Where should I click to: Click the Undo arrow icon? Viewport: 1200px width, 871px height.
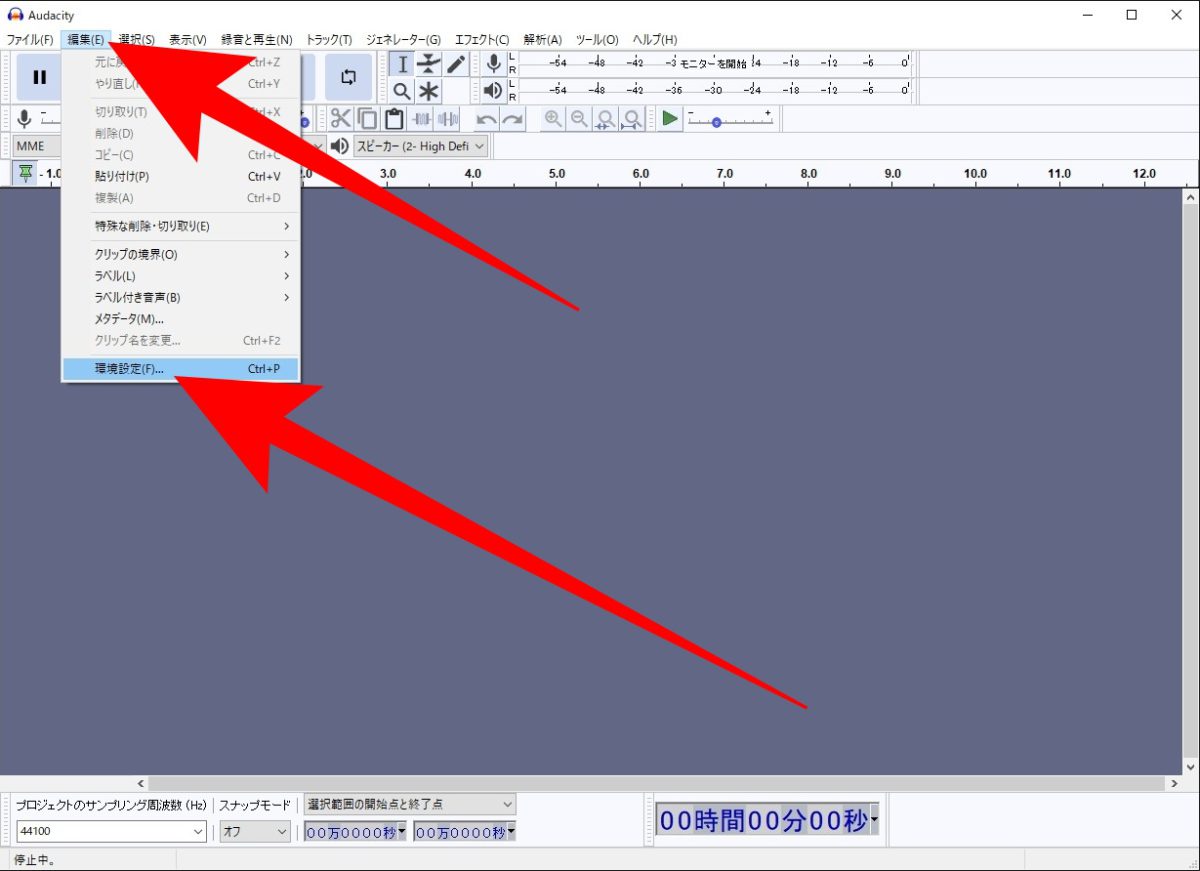486,119
